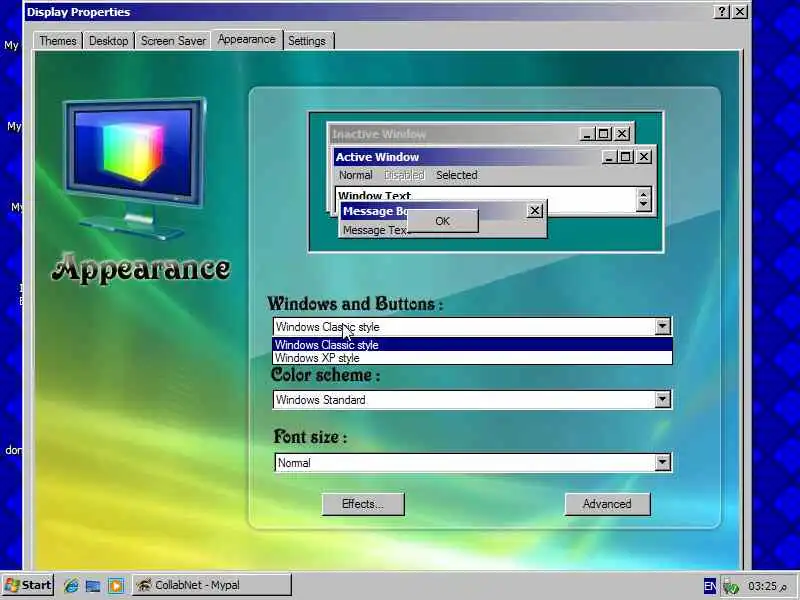
Task: Choose Windows Classic style from dropdown list
Action: click(x=472, y=345)
